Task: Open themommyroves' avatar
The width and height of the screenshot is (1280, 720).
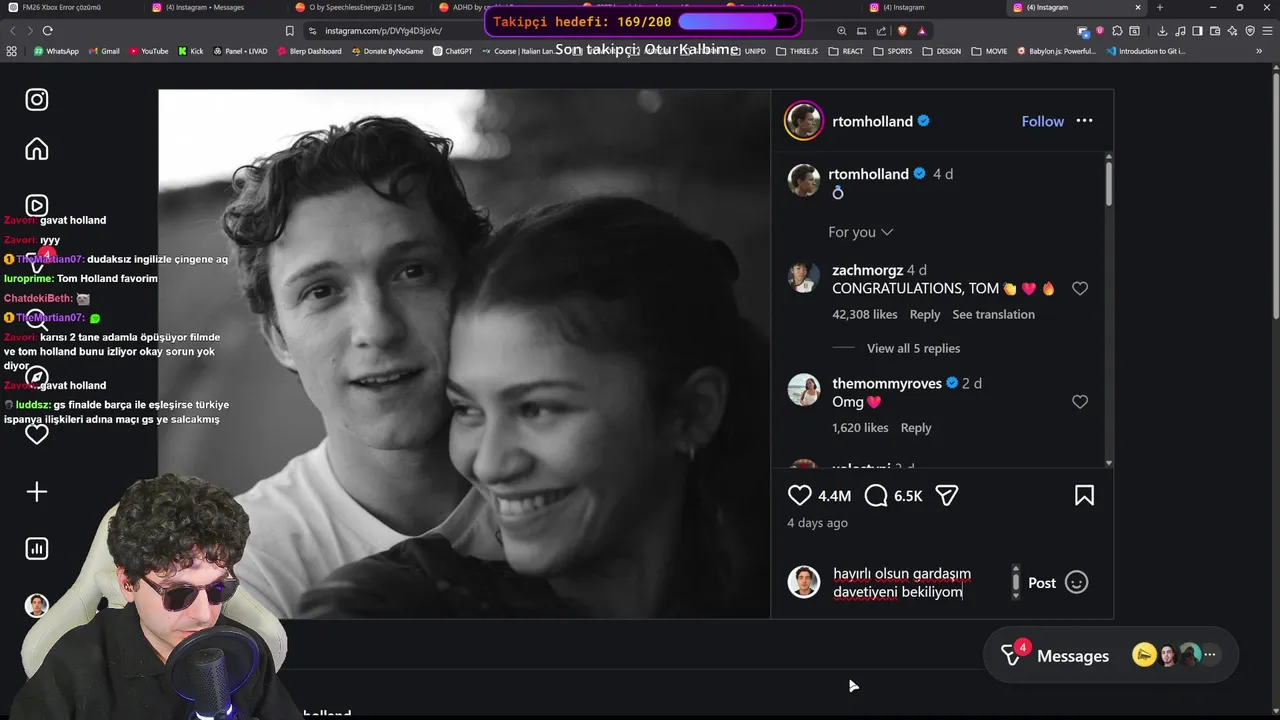Action: [804, 390]
